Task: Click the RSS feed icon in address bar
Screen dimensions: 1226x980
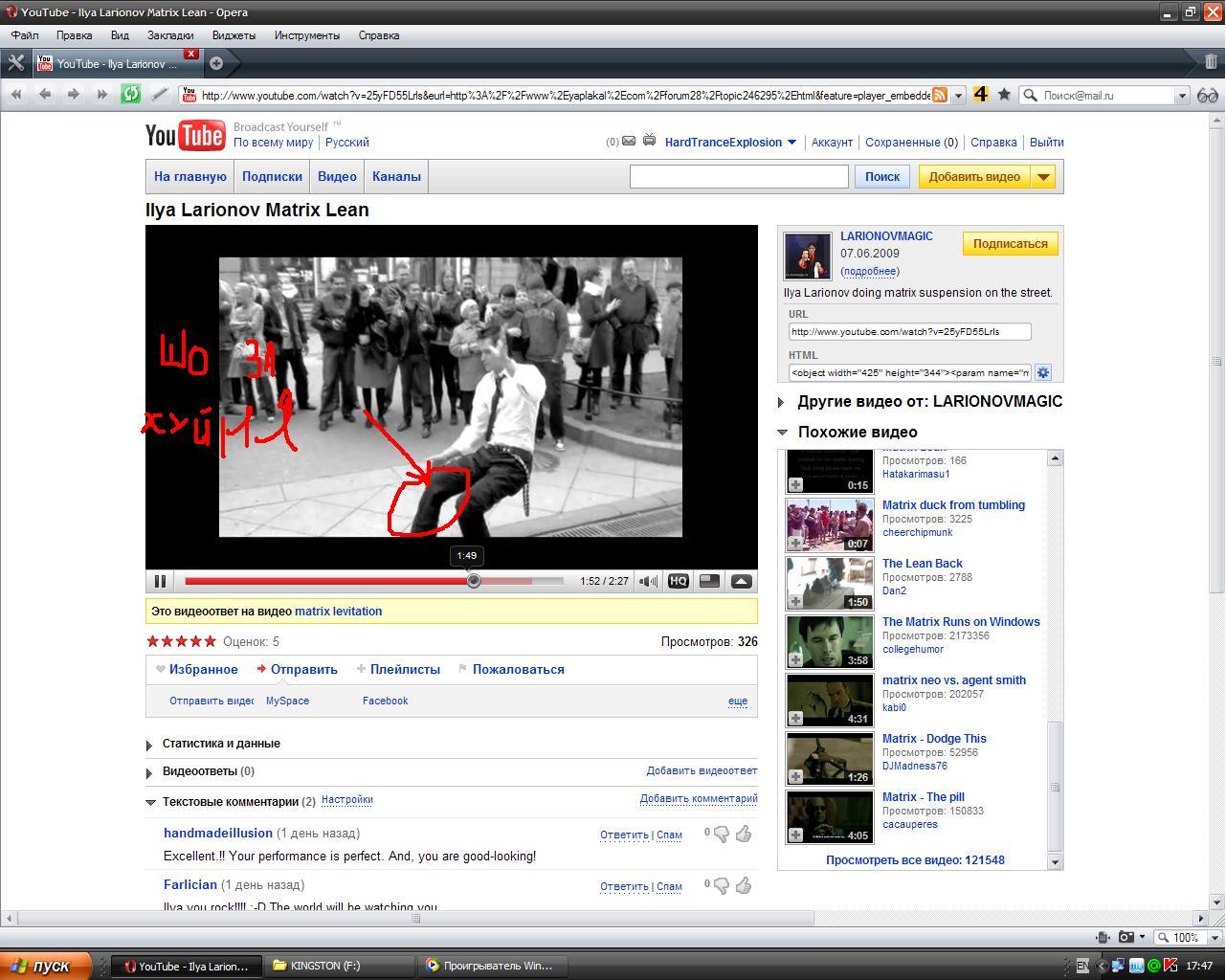Action: tap(940, 95)
